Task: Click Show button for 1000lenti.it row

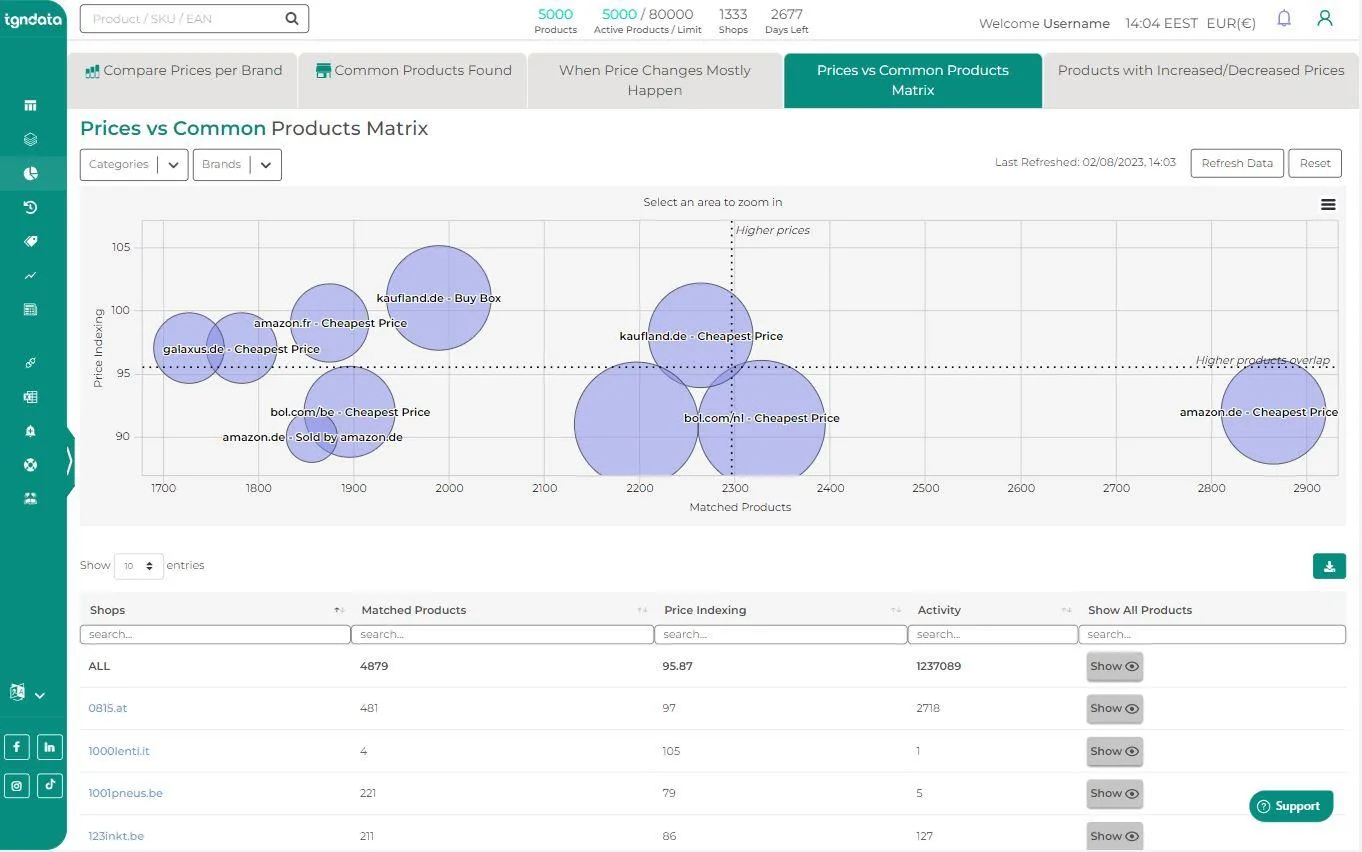Action: click(1114, 751)
